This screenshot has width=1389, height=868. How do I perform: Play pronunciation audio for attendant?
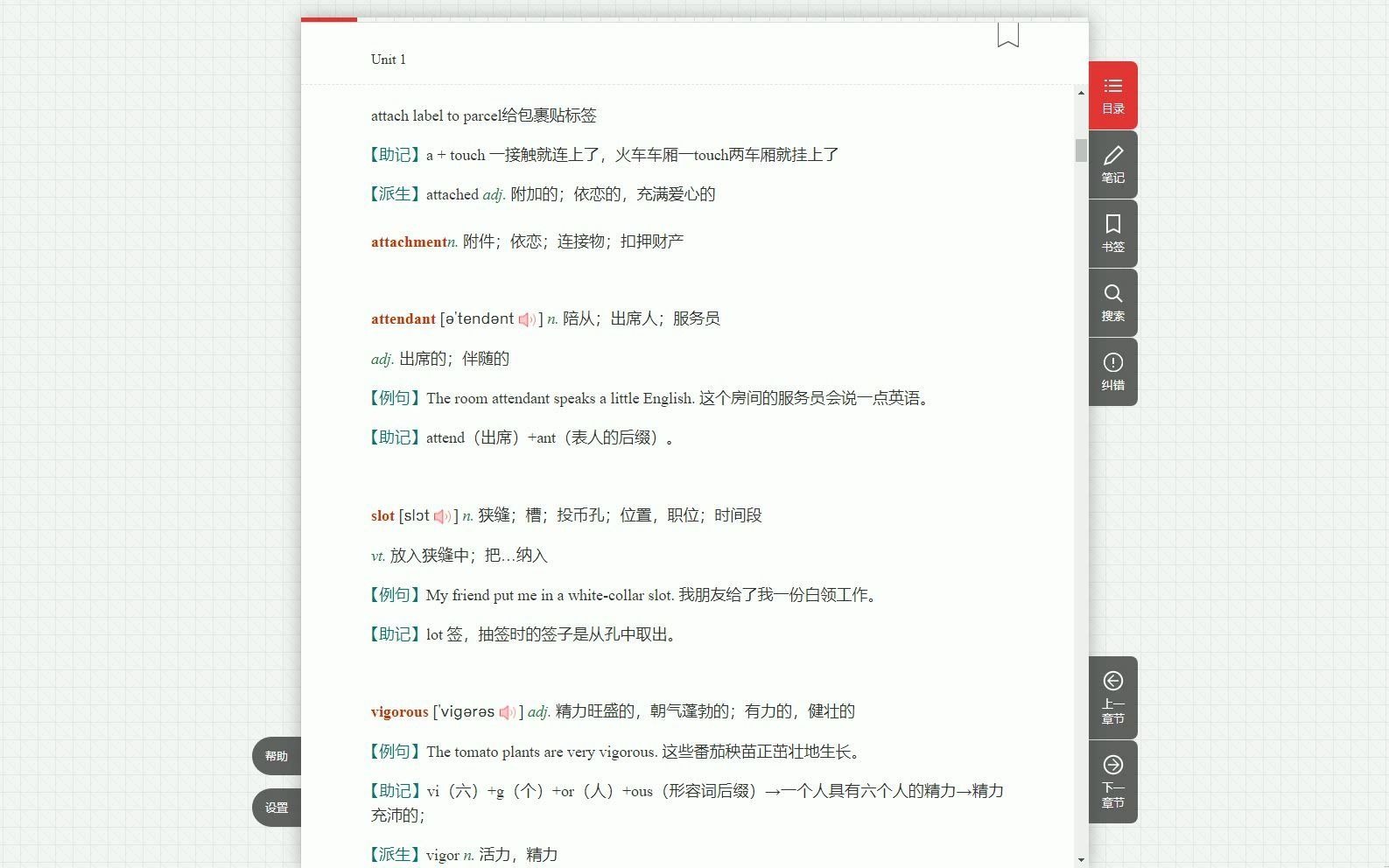(527, 319)
